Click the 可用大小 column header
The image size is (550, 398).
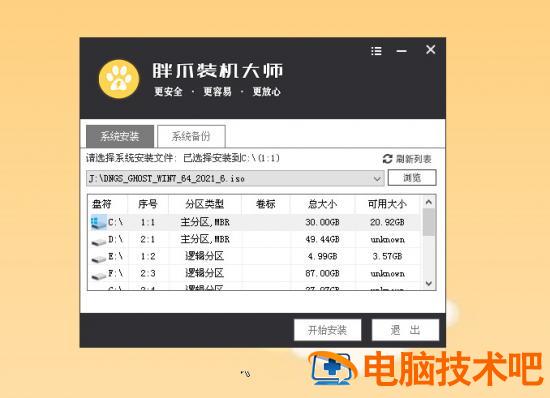click(387, 204)
